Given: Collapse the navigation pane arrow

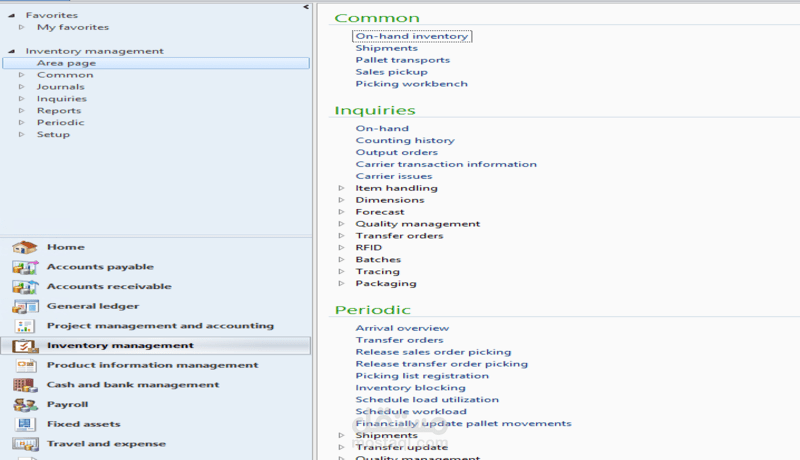Looking at the screenshot, I should [306, 7].
